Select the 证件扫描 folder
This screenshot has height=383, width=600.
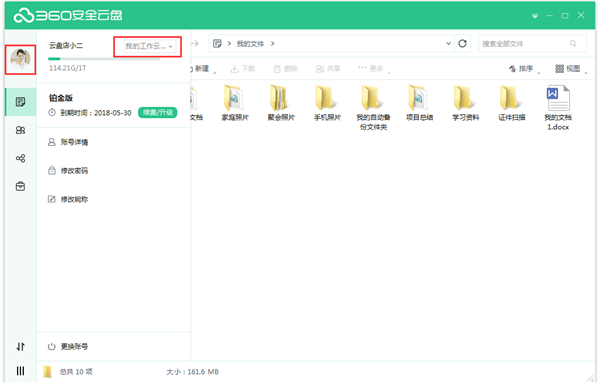tap(512, 103)
